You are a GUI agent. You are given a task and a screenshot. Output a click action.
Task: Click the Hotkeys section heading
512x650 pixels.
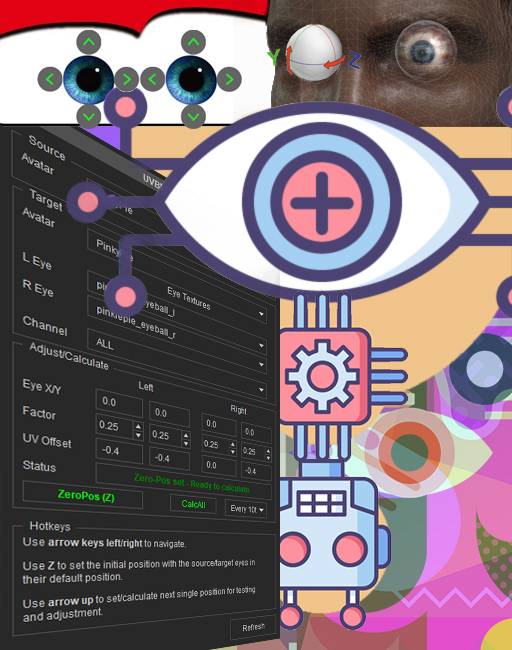tap(50, 526)
